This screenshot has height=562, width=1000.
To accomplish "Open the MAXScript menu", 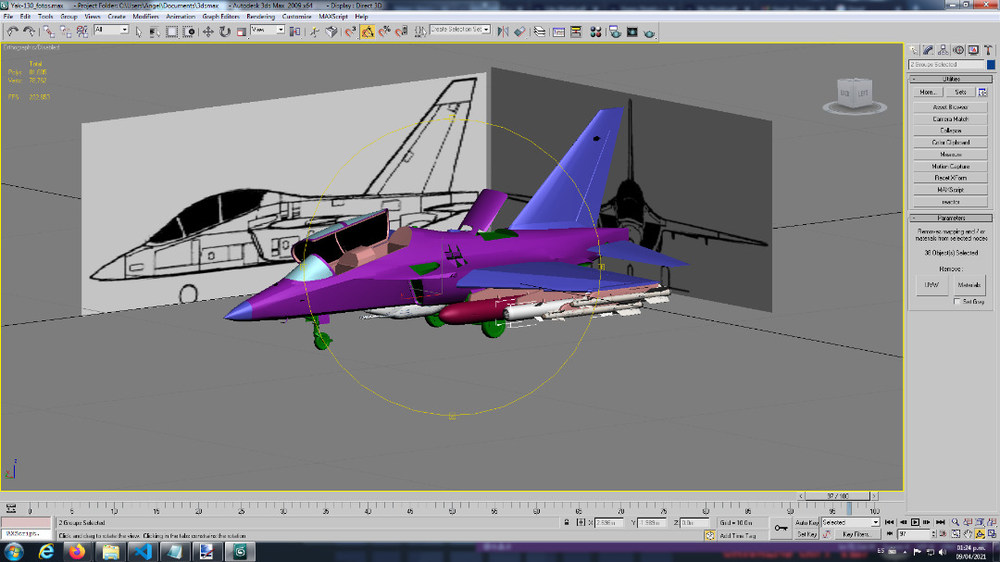I will tap(333, 16).
